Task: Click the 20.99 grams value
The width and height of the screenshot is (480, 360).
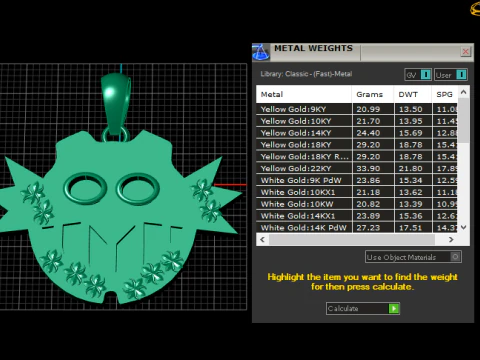Action: click(x=368, y=109)
